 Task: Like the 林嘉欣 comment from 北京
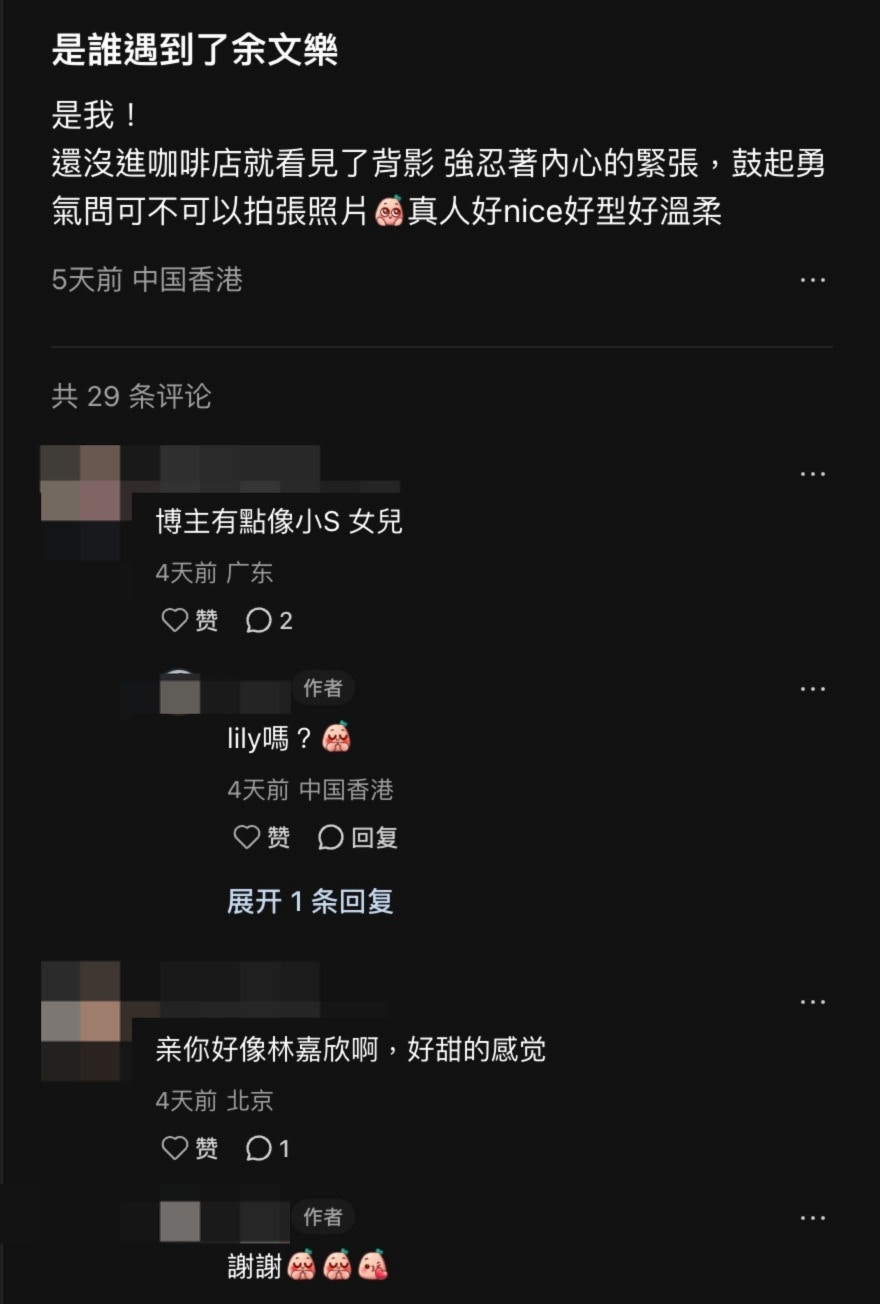click(190, 1149)
